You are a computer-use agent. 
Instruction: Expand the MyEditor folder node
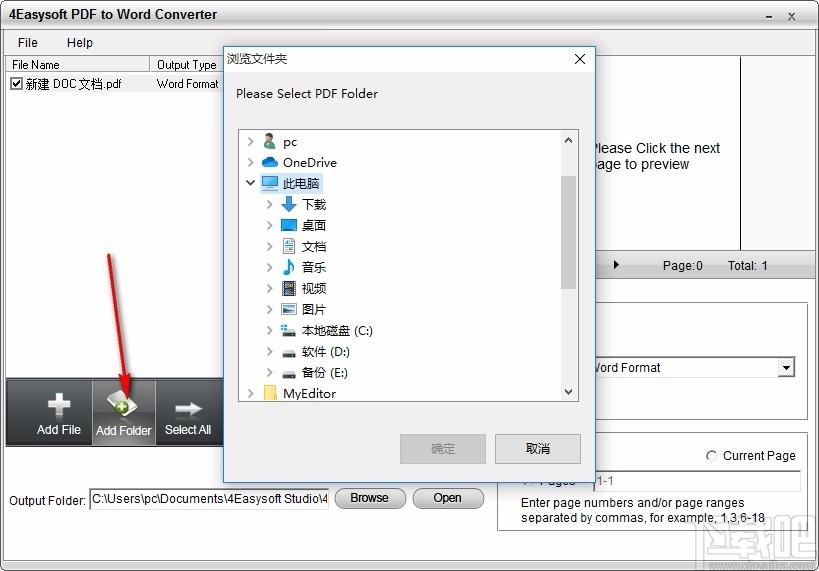click(251, 393)
